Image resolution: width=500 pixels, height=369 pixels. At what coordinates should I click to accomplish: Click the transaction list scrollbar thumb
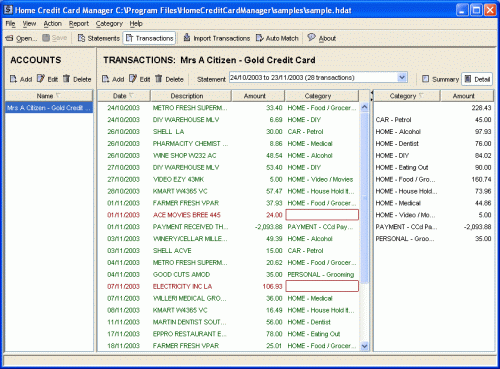tap(364, 198)
